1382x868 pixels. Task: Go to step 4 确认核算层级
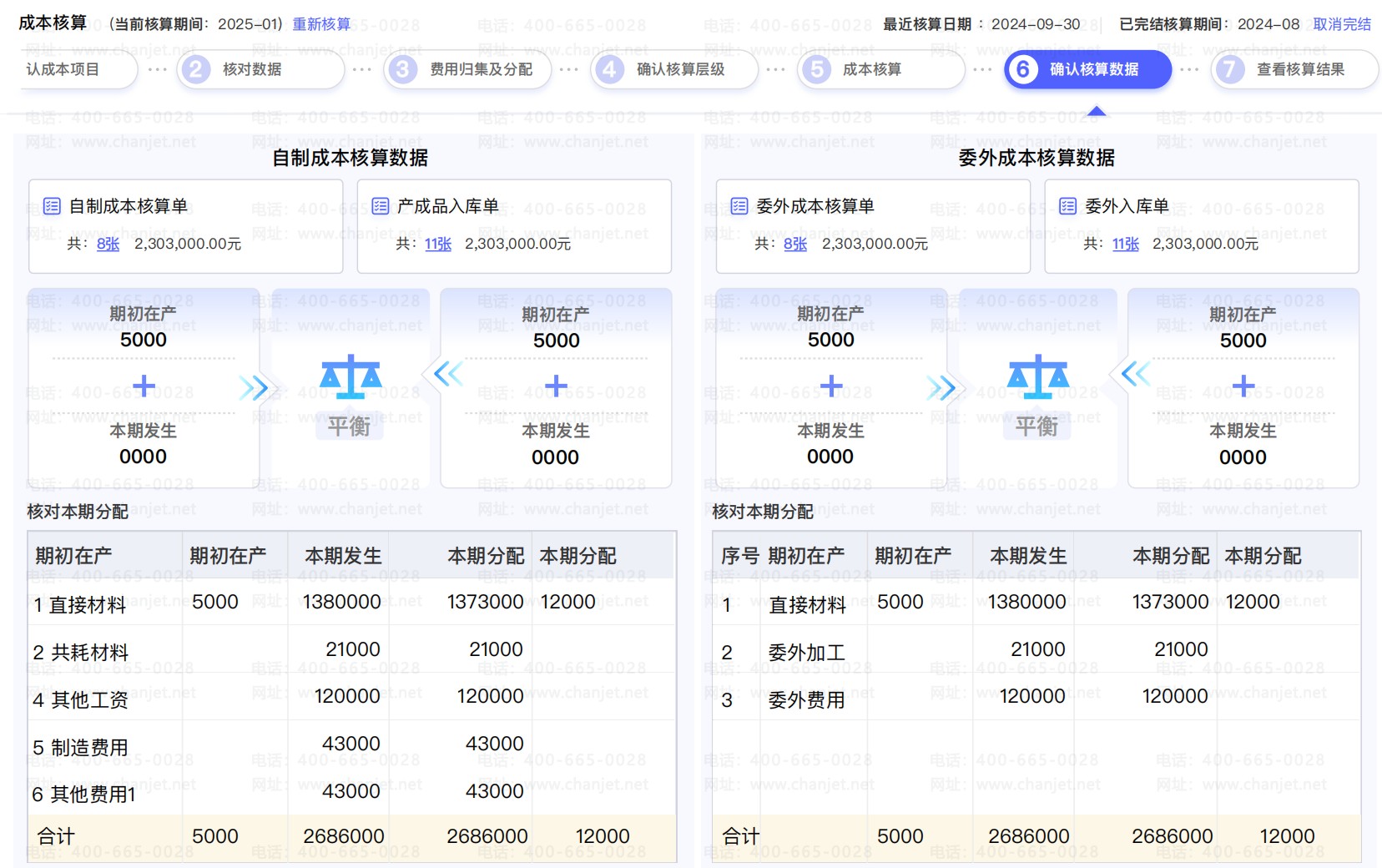click(674, 69)
